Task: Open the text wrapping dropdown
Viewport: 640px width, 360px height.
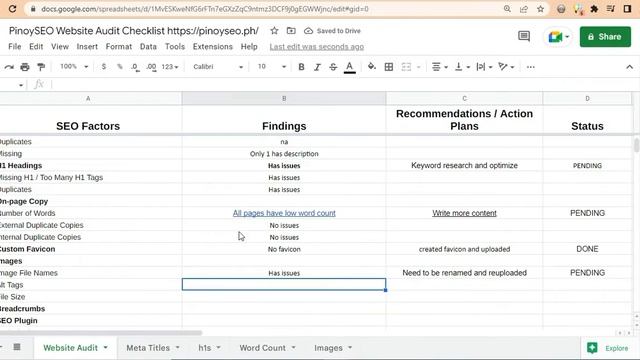Action: (484, 67)
